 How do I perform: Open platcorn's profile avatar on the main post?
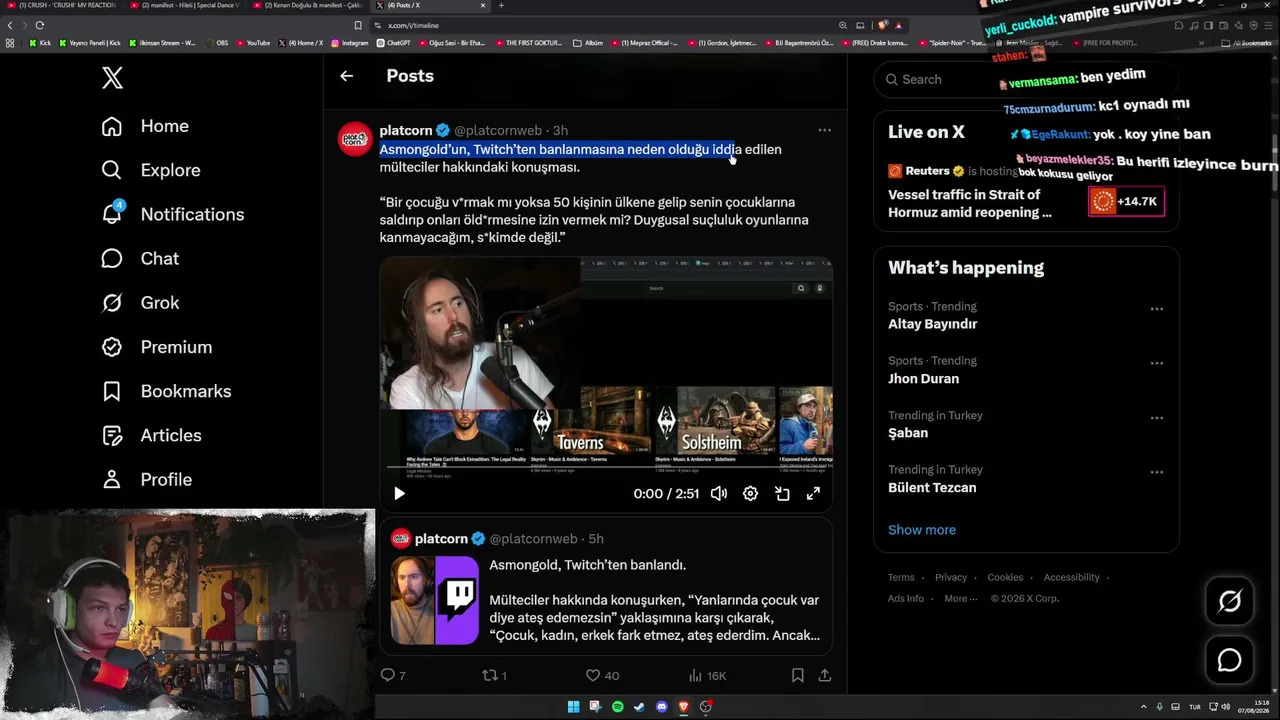[355, 139]
